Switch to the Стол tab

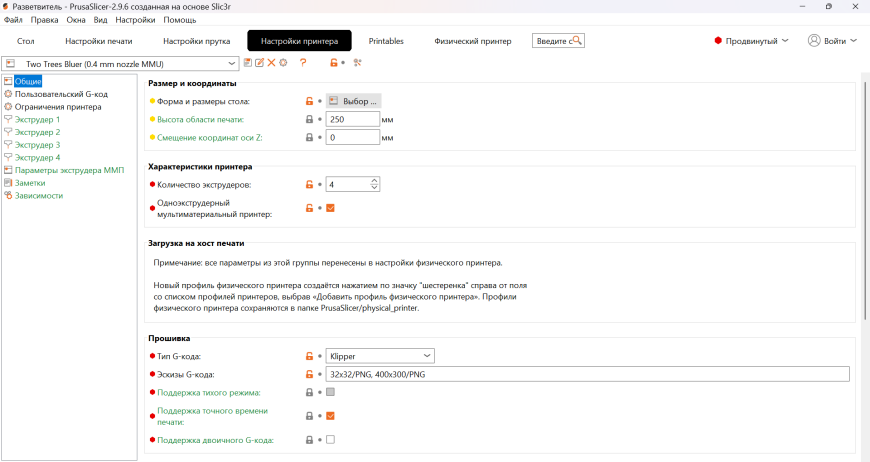(x=26, y=41)
